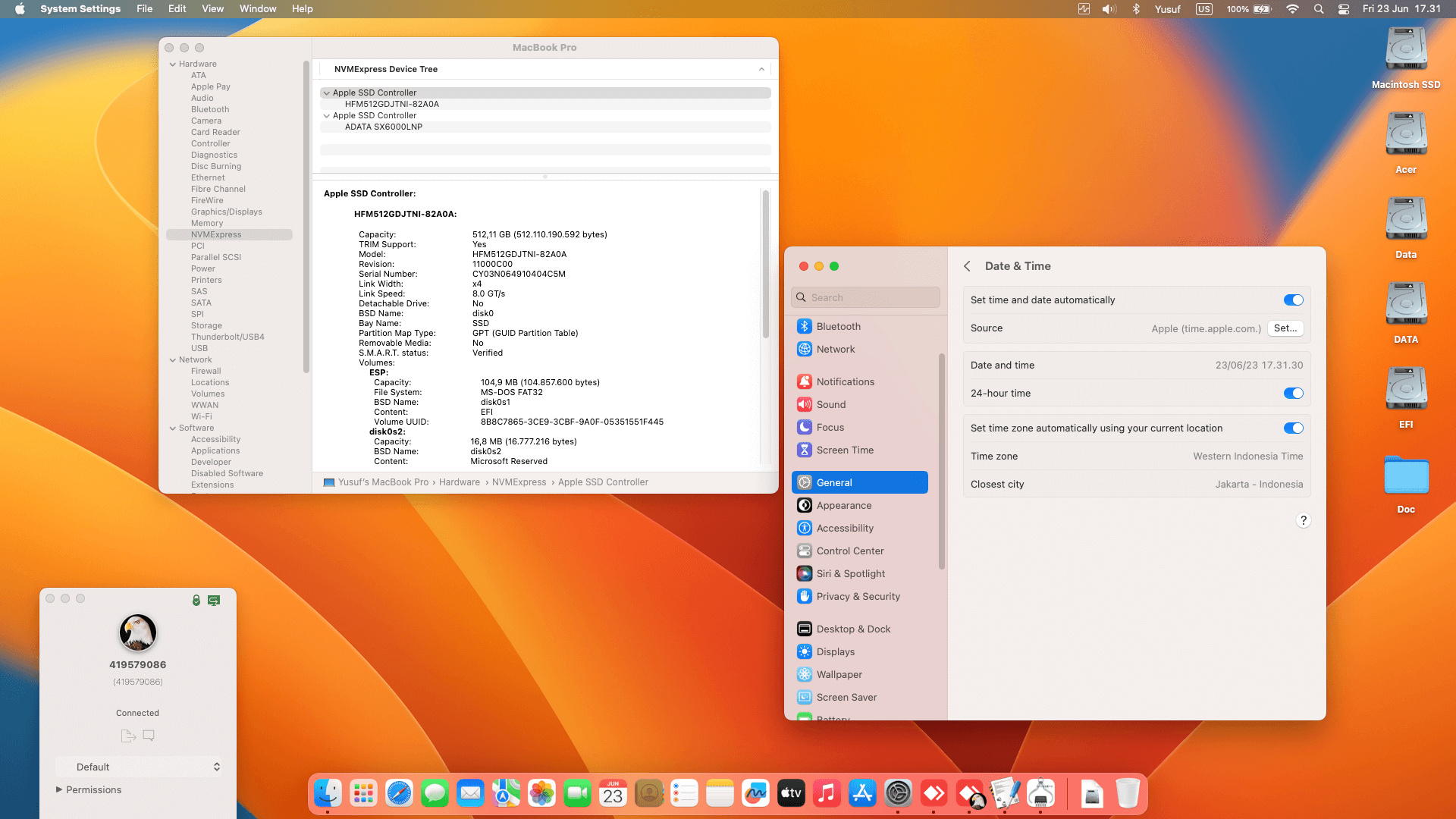Open the Window menu
Viewport: 1456px width, 819px height.
[258, 9]
